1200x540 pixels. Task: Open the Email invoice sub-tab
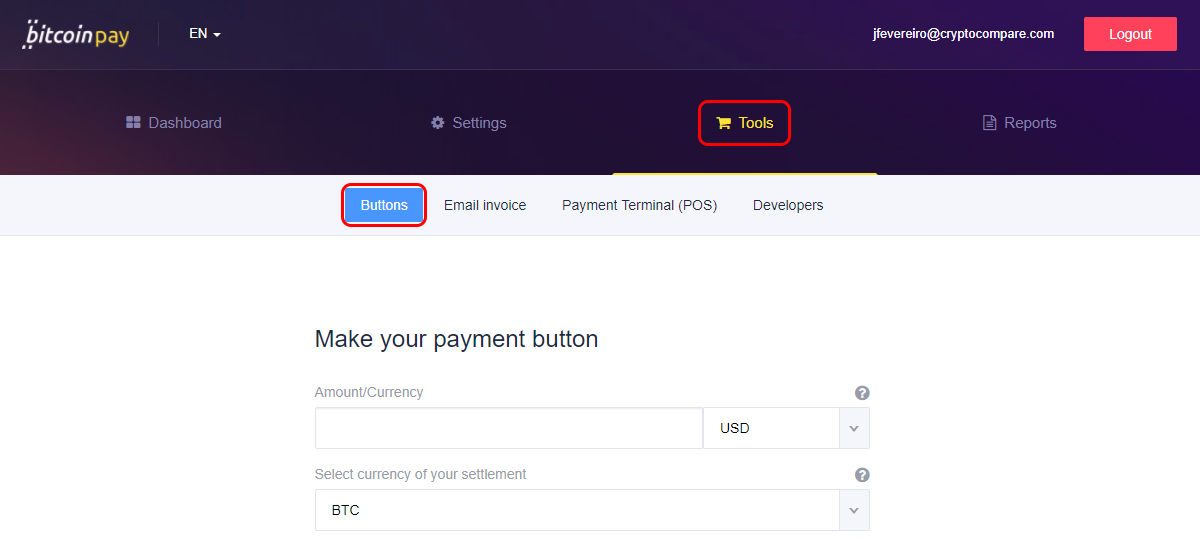(485, 205)
